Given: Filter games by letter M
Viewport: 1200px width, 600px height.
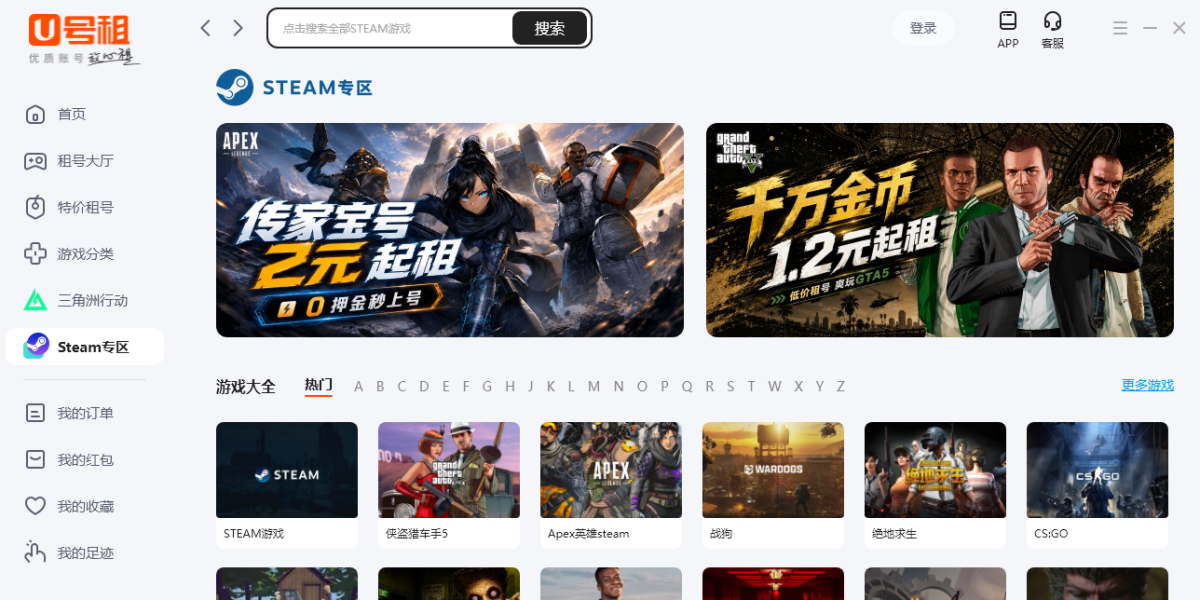Looking at the screenshot, I should 594,386.
